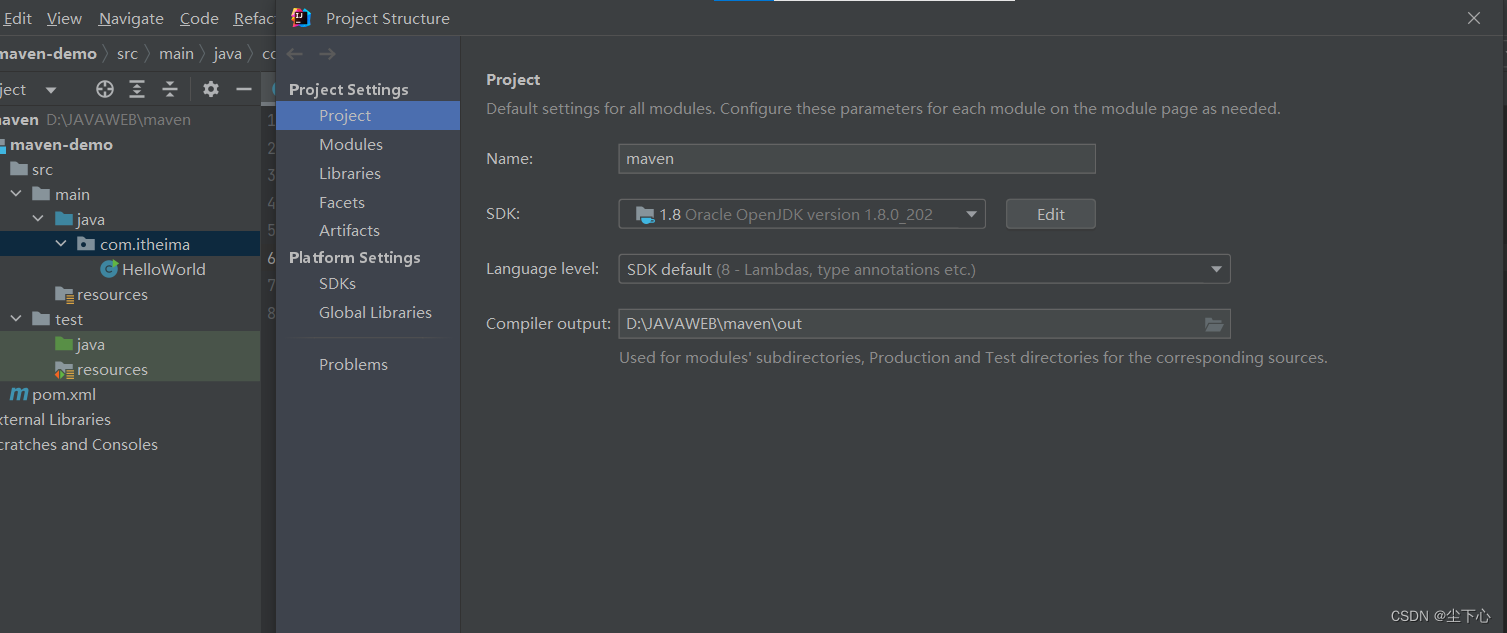Click java in the breadcrumb bar

pos(228,54)
